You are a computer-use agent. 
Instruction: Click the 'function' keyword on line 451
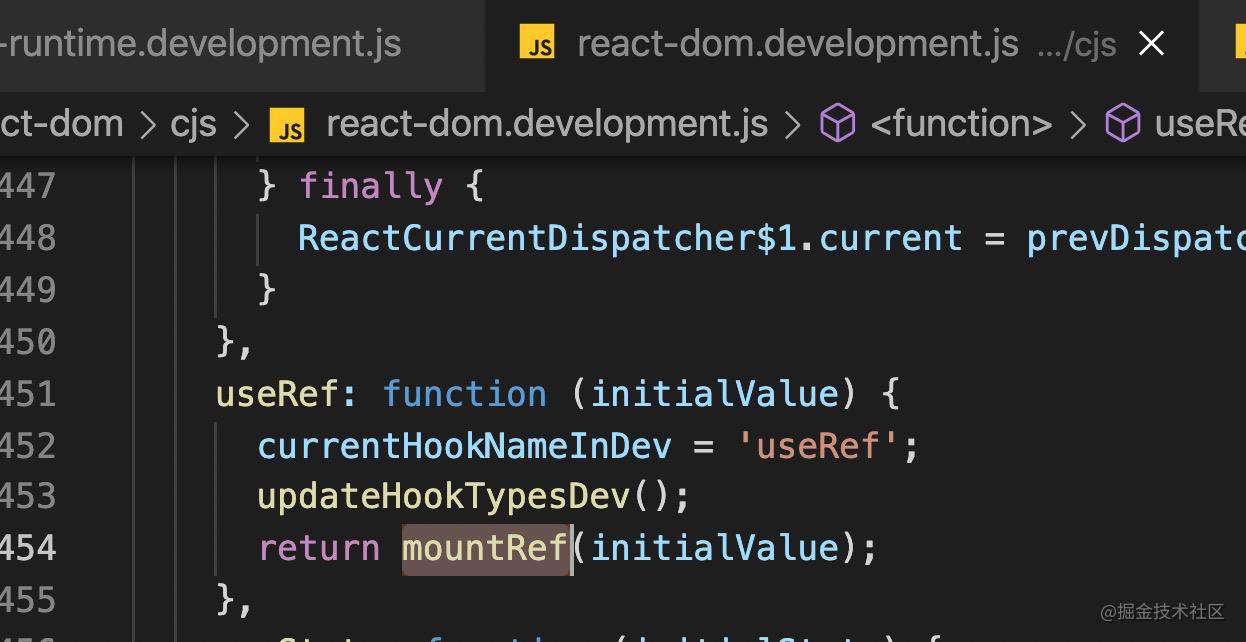point(465,394)
